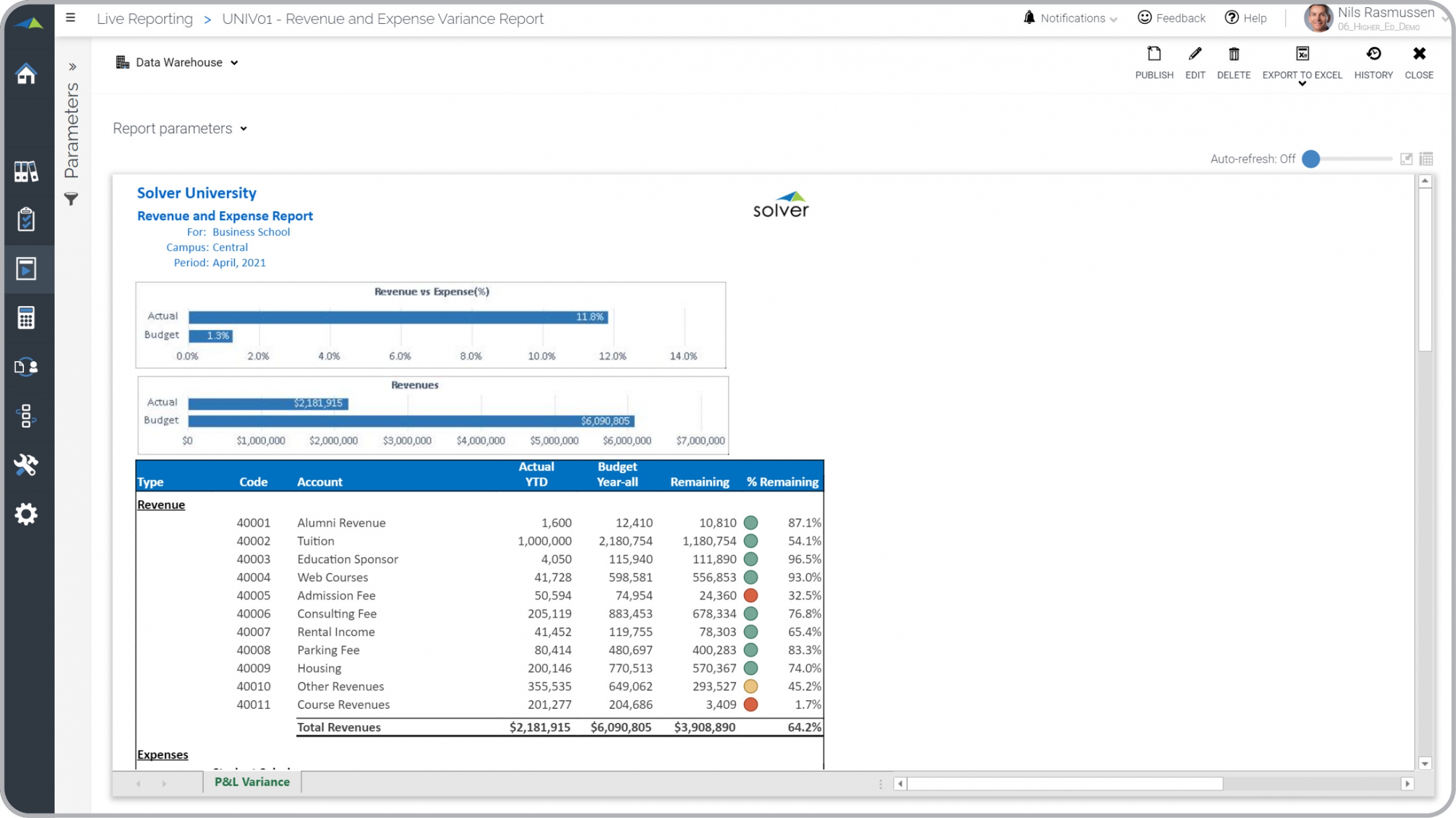Open Help
Image resolution: width=1456 pixels, height=818 pixels.
tap(1245, 18)
